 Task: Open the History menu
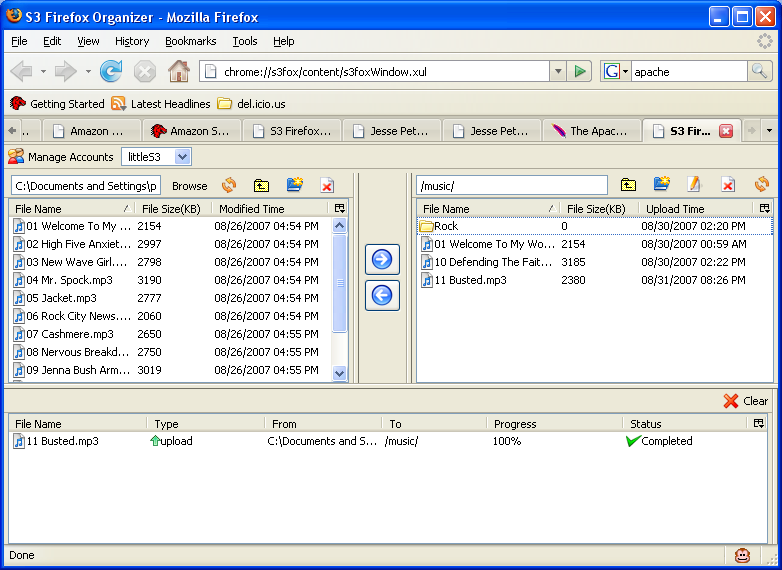(132, 41)
